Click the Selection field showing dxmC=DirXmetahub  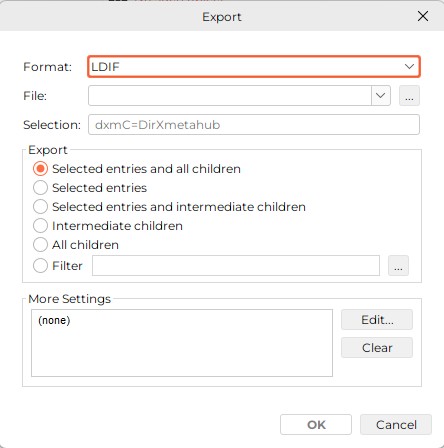(x=254, y=125)
